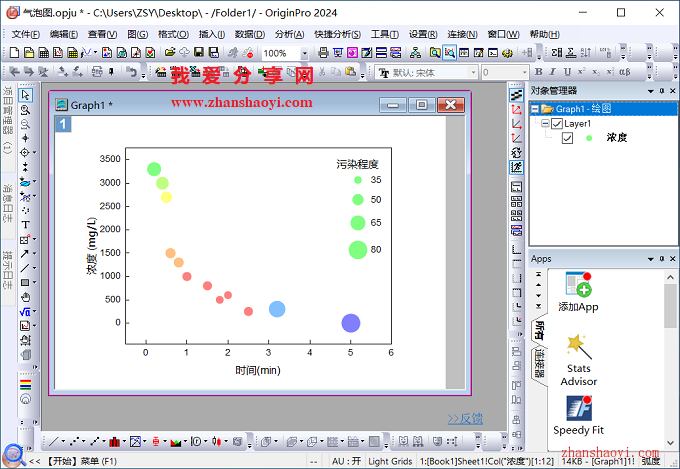Launch the Speedy Fit app
The width and height of the screenshot is (680, 469).
tap(579, 416)
